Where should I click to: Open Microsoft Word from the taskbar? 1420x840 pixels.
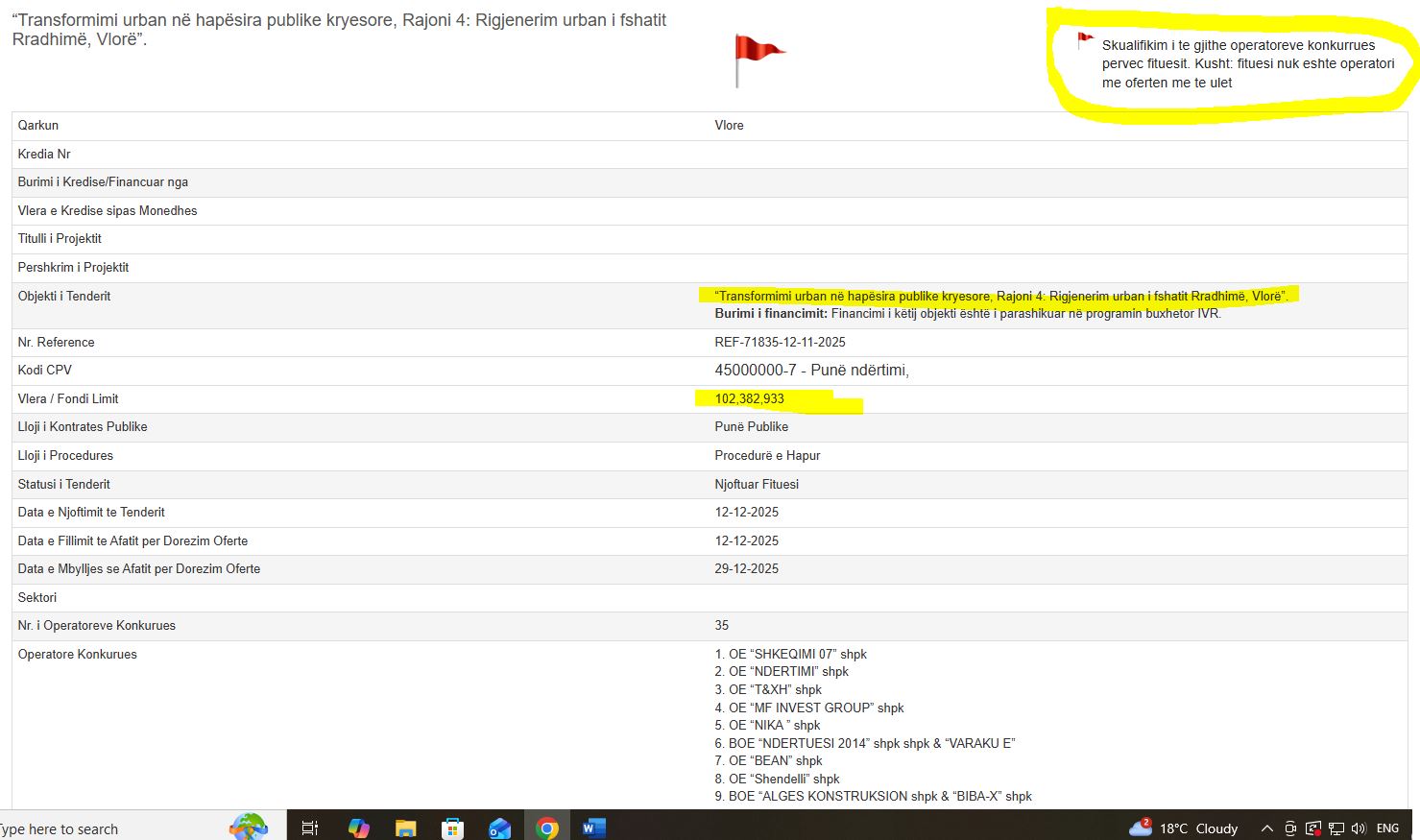(x=593, y=828)
